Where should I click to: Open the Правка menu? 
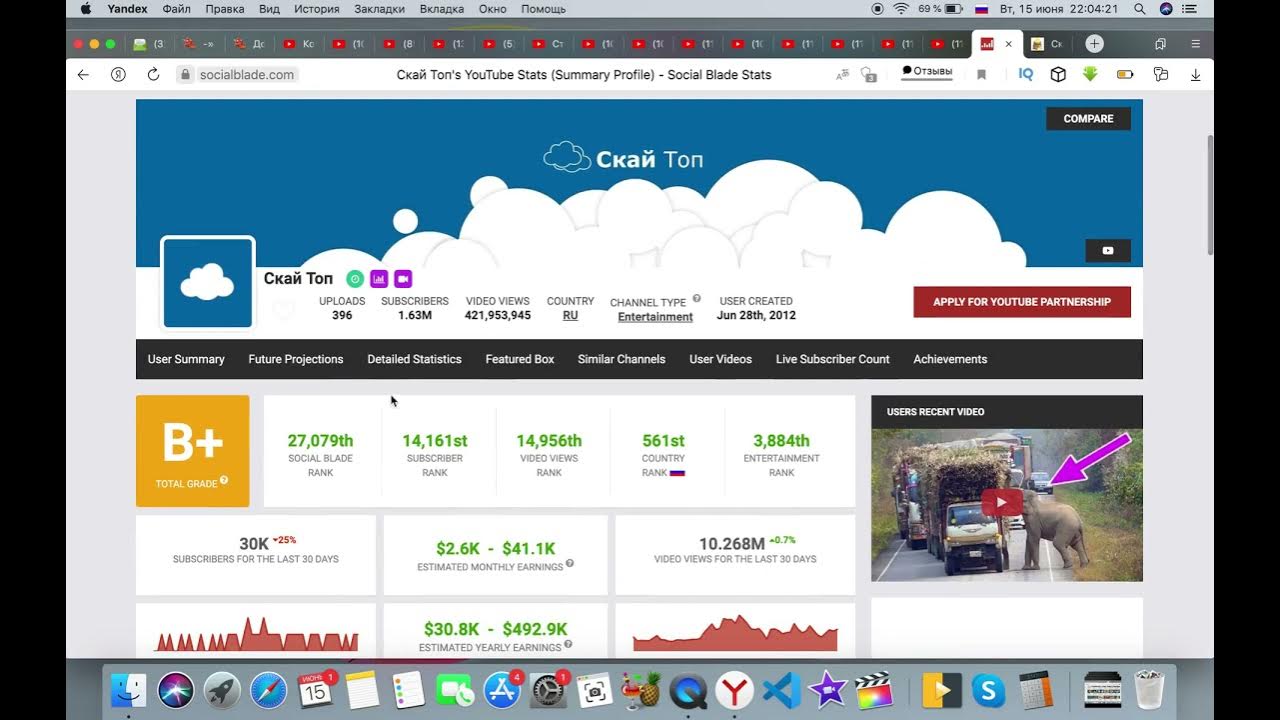pos(225,9)
